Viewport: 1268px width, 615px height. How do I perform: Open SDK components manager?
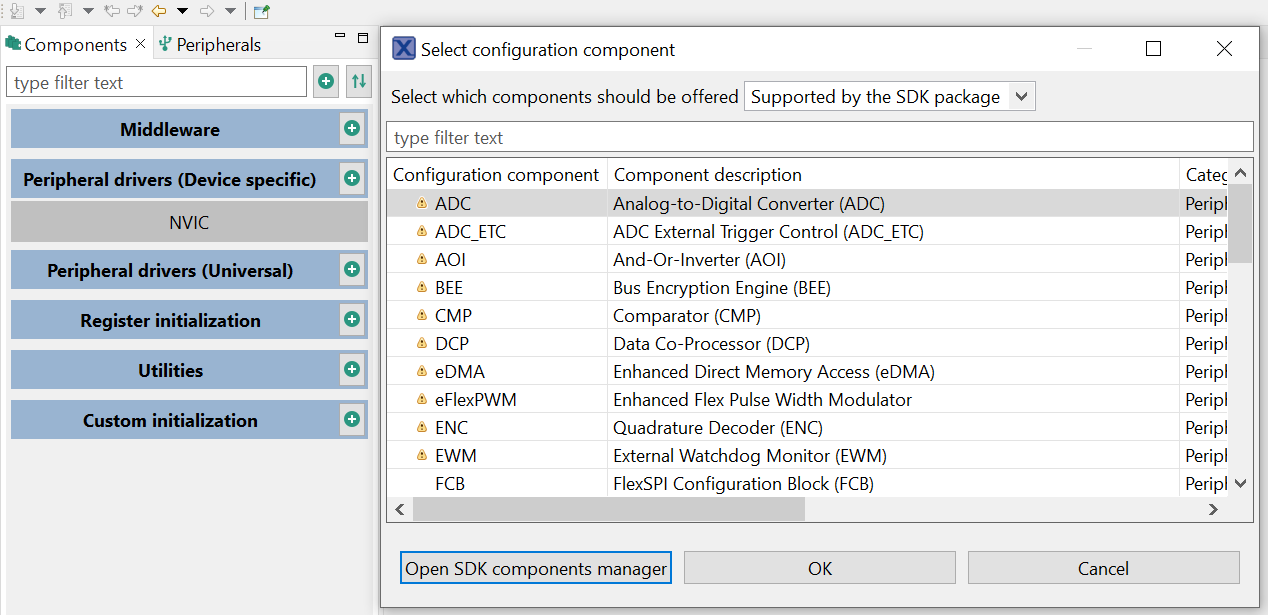pyautogui.click(x=535, y=567)
